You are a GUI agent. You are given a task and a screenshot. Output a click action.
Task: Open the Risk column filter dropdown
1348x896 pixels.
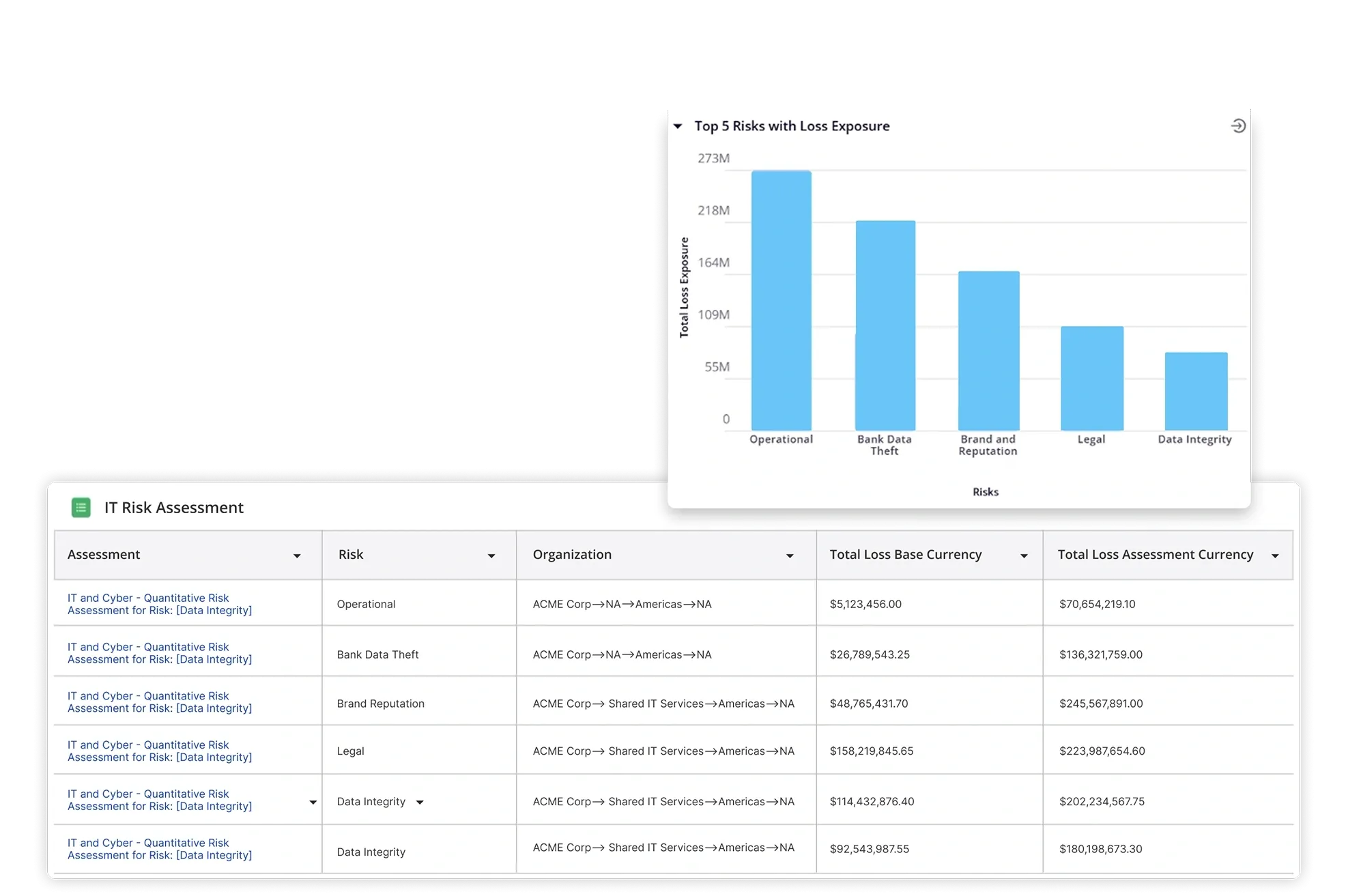tap(491, 556)
